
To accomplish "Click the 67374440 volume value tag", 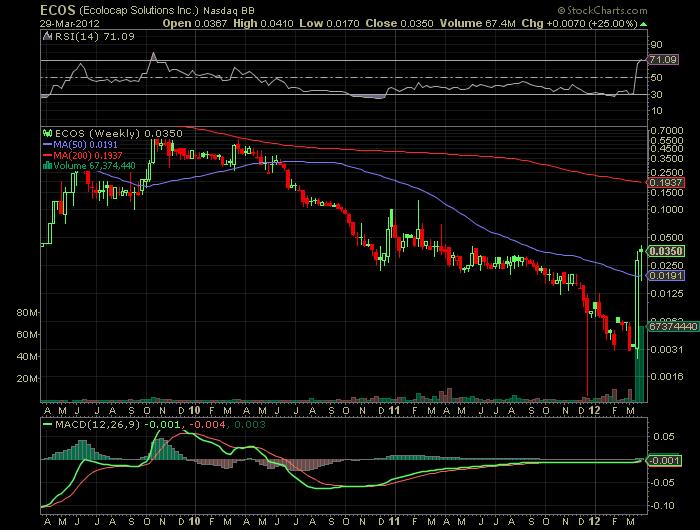I will coord(668,326).
